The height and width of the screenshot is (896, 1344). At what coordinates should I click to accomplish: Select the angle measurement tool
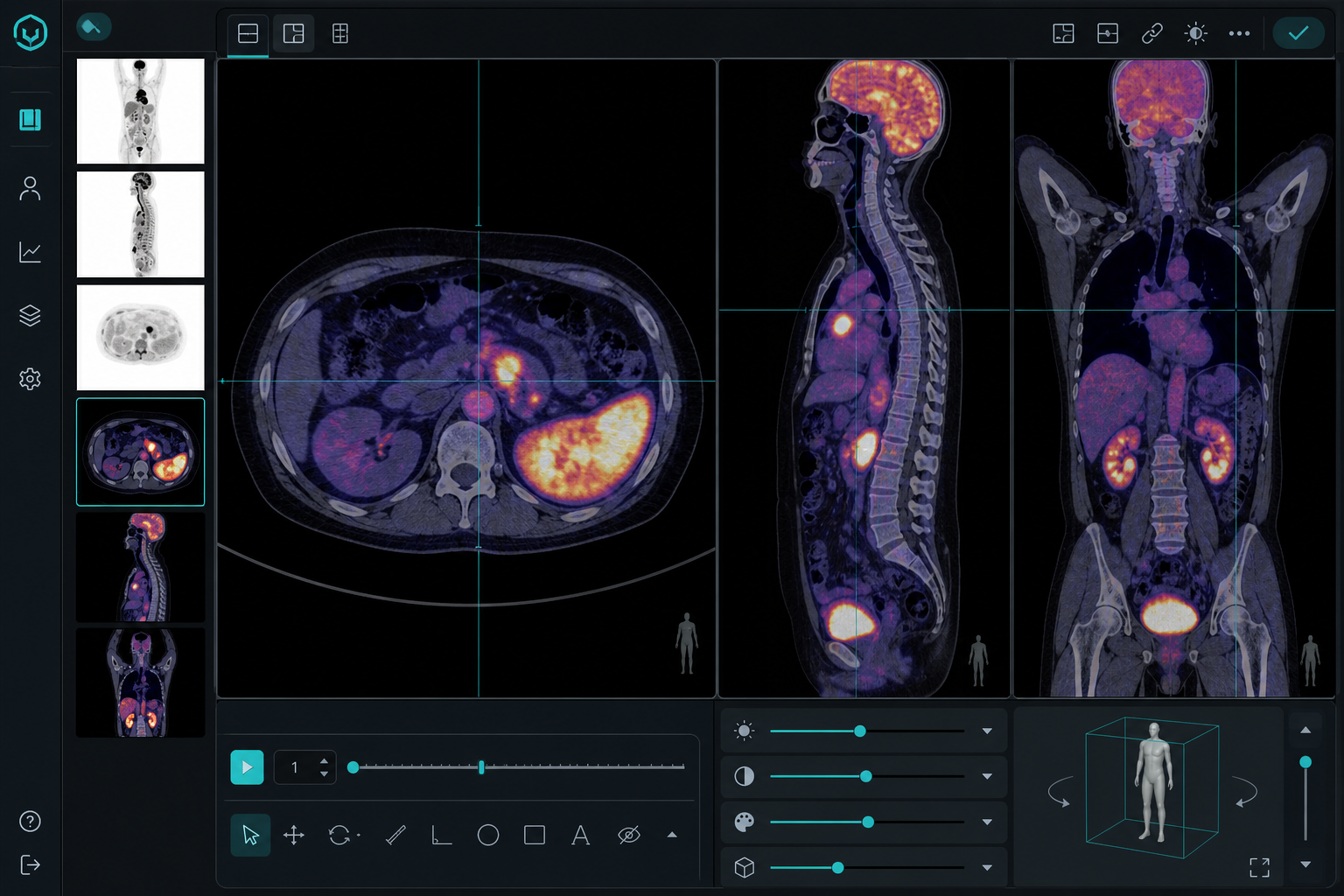click(x=442, y=836)
